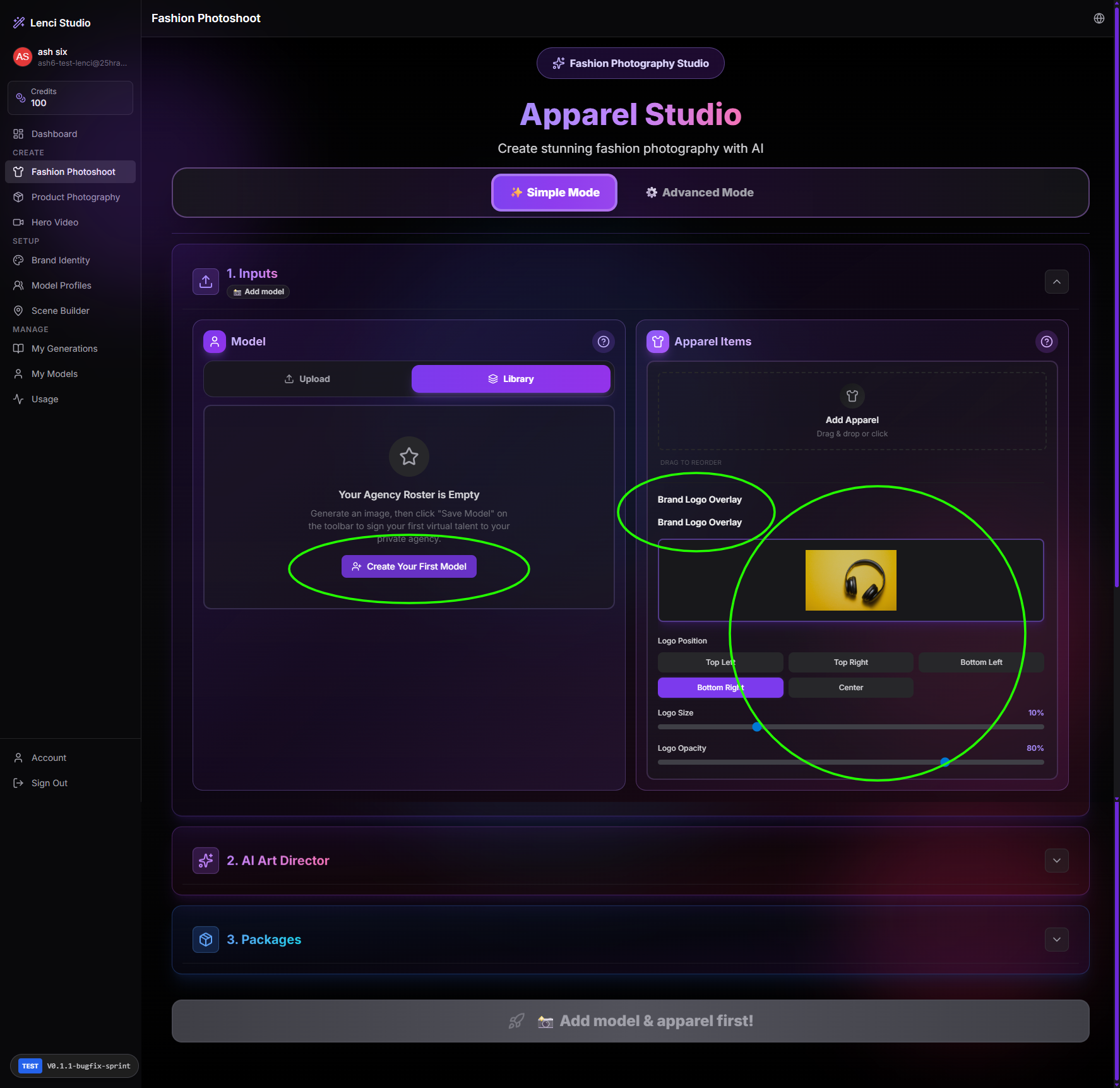Click the Inputs upload icon
The width and height of the screenshot is (1120, 1088).
pos(206,282)
